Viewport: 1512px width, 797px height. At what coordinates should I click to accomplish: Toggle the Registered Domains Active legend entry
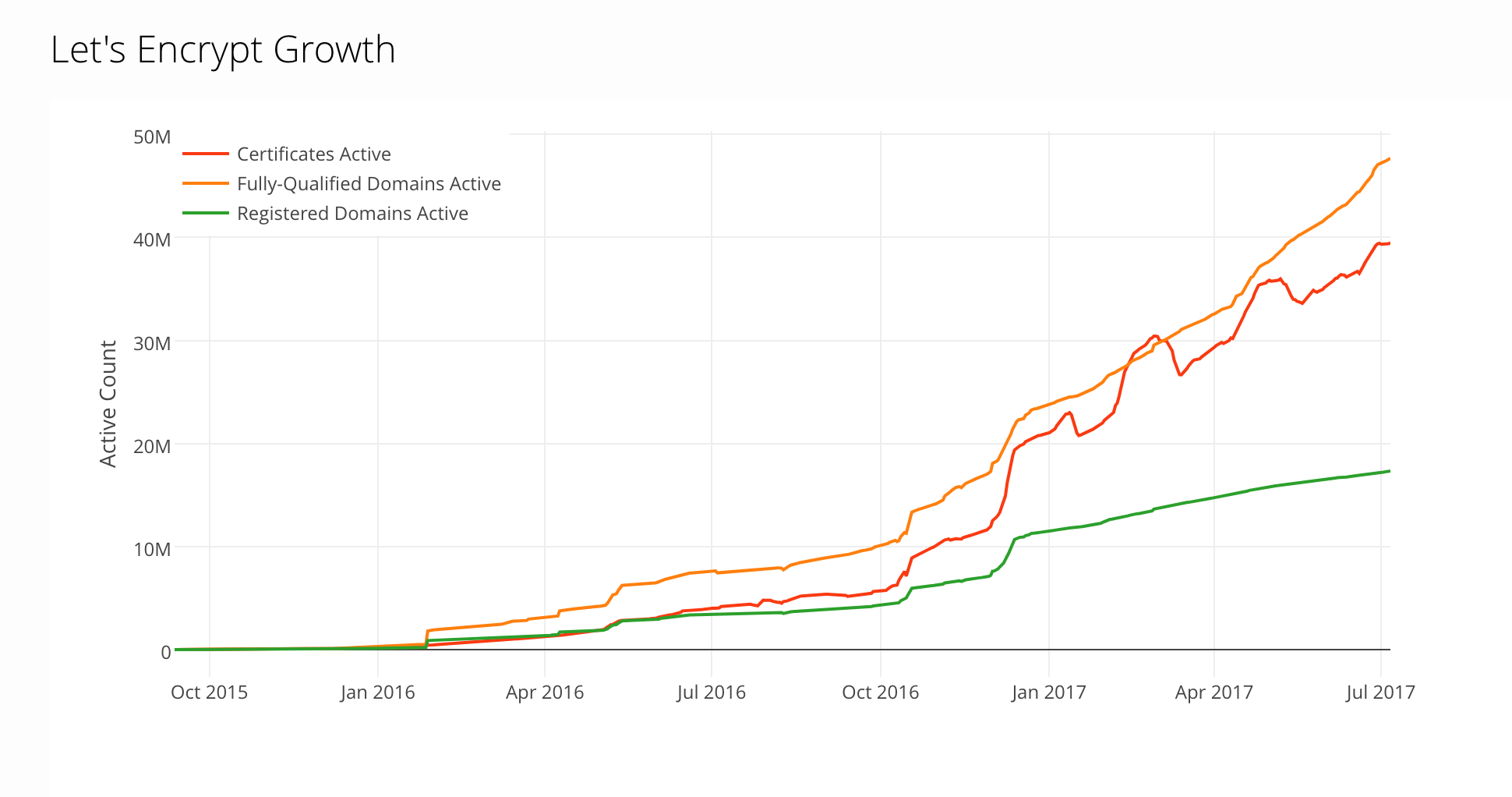point(325,213)
